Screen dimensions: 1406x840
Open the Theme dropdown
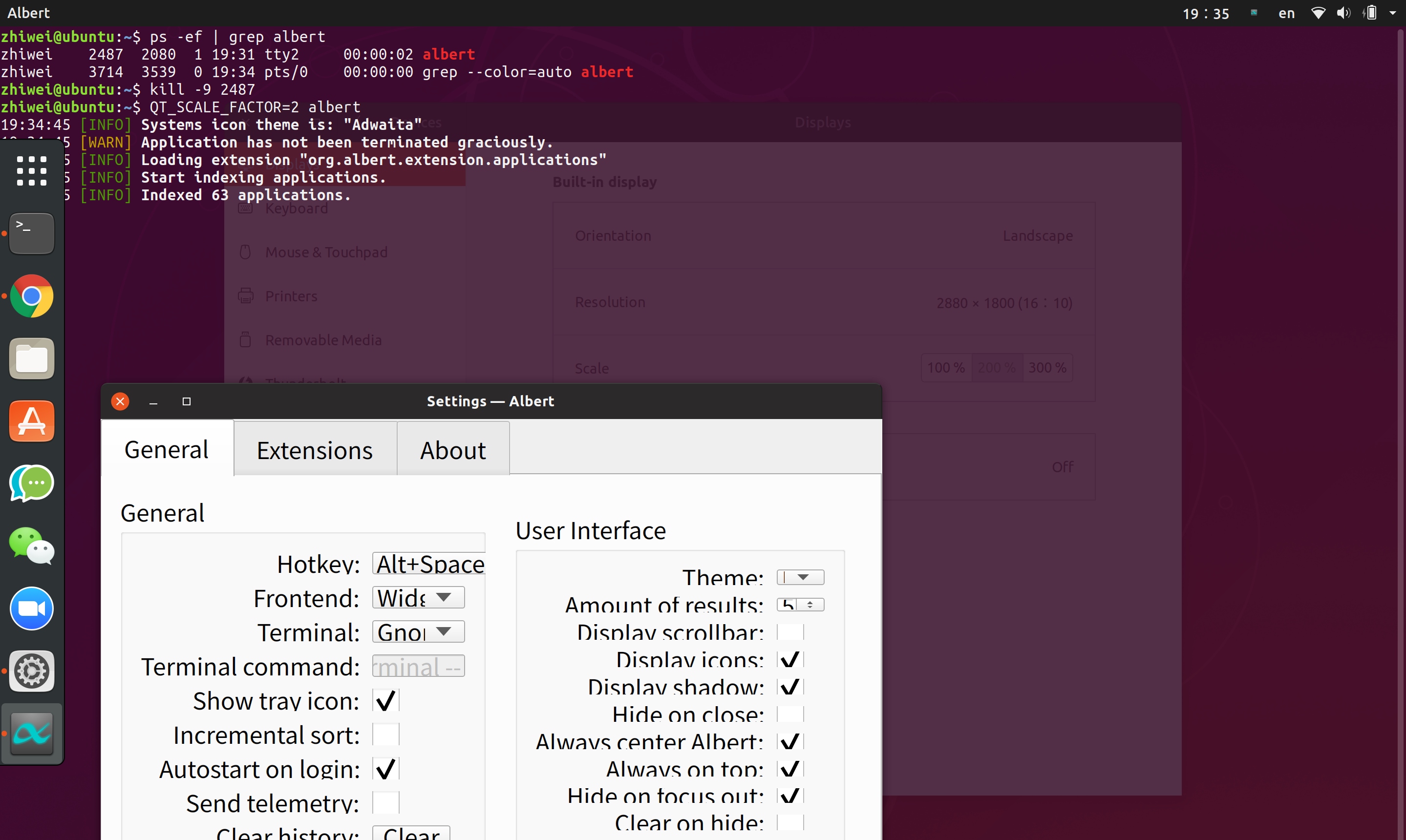point(800,577)
